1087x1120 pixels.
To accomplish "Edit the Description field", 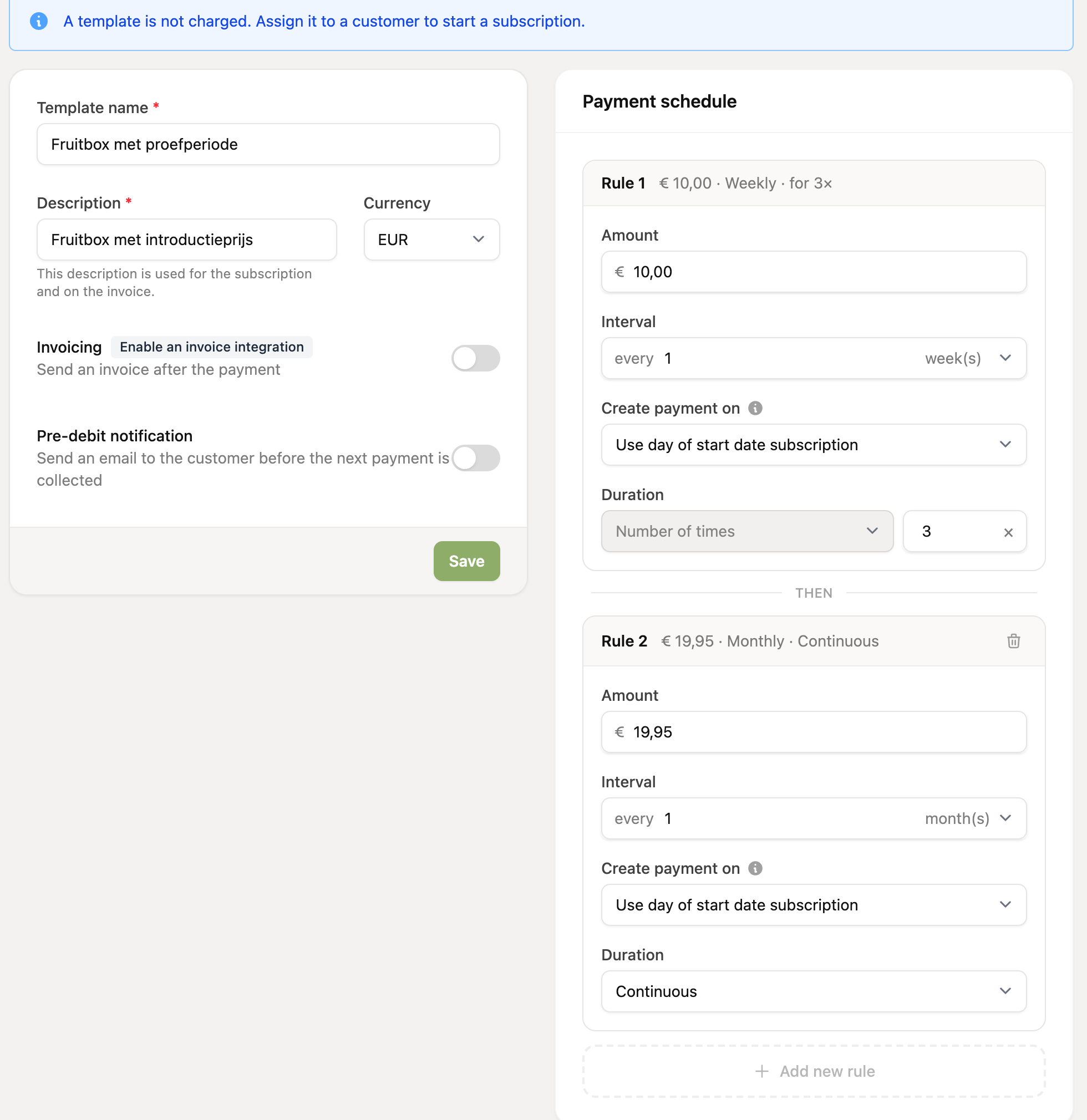I will [x=186, y=240].
